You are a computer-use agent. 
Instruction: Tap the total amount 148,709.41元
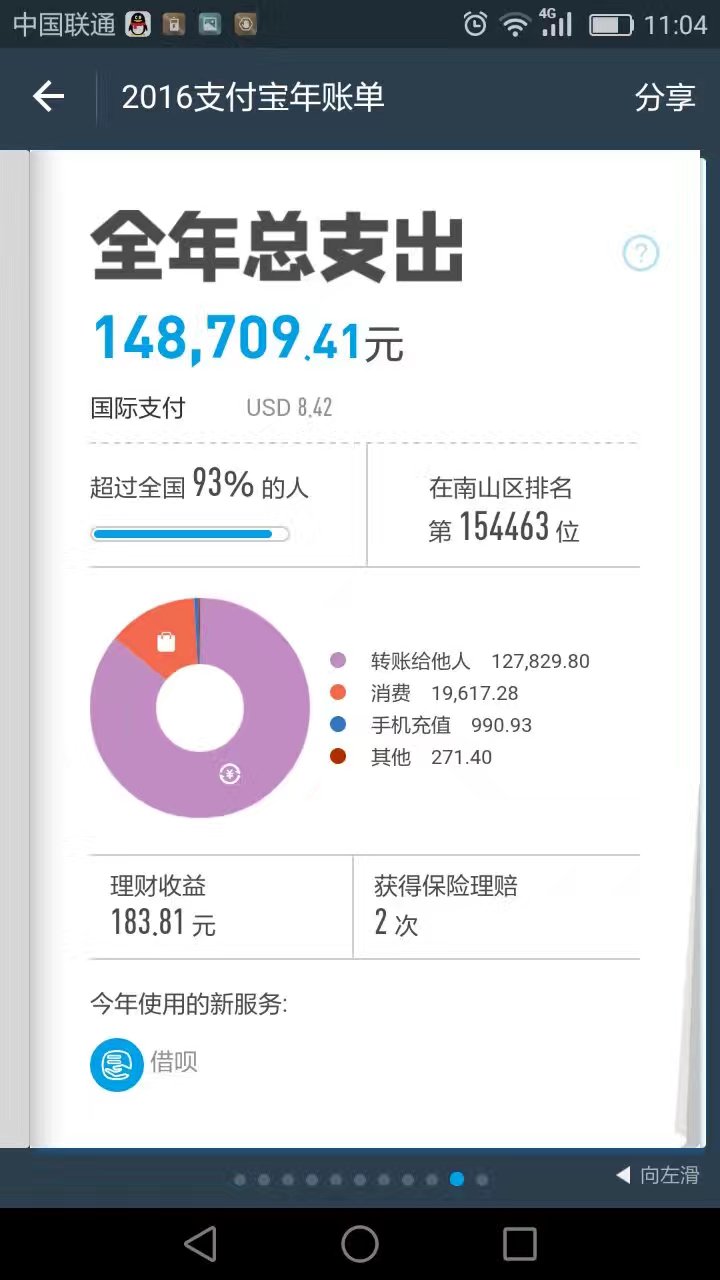tap(248, 337)
